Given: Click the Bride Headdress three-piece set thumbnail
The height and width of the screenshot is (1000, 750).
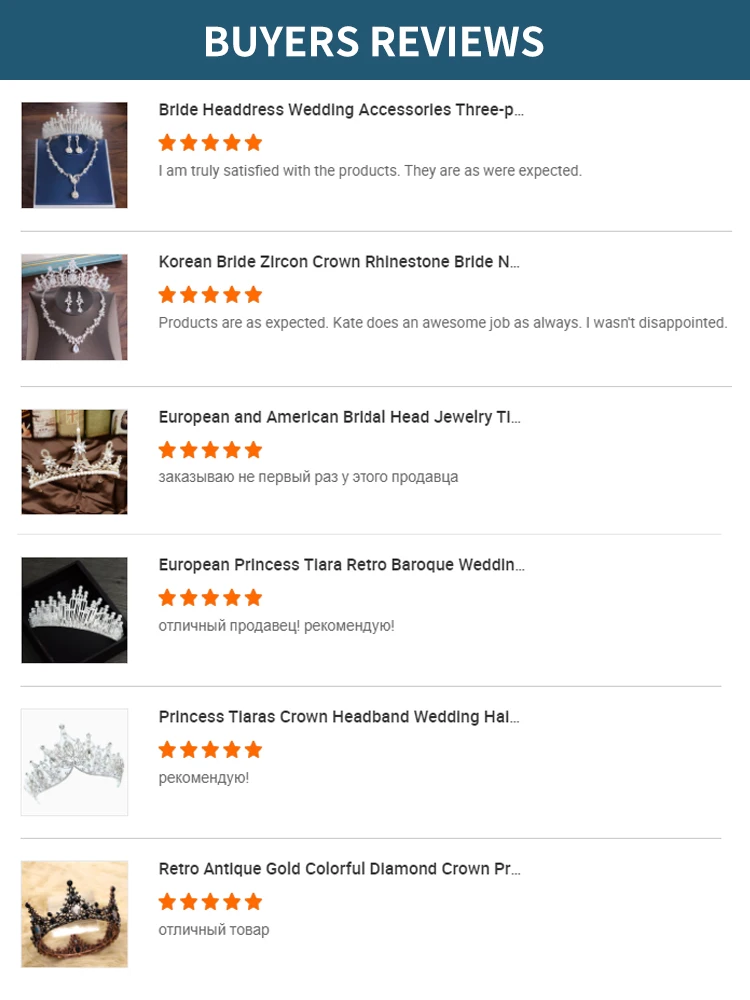Looking at the screenshot, I should click(x=74, y=155).
